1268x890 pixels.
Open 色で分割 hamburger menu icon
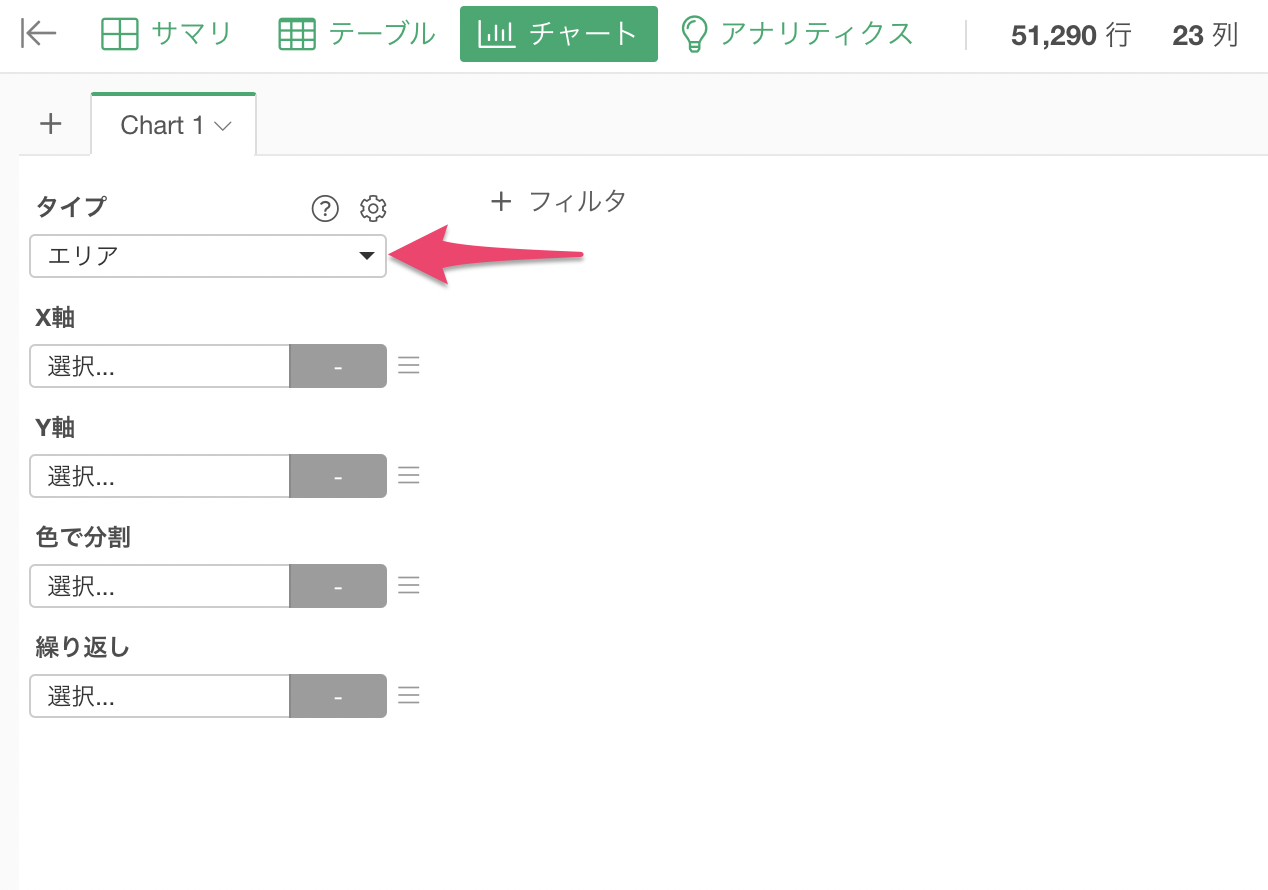point(408,586)
